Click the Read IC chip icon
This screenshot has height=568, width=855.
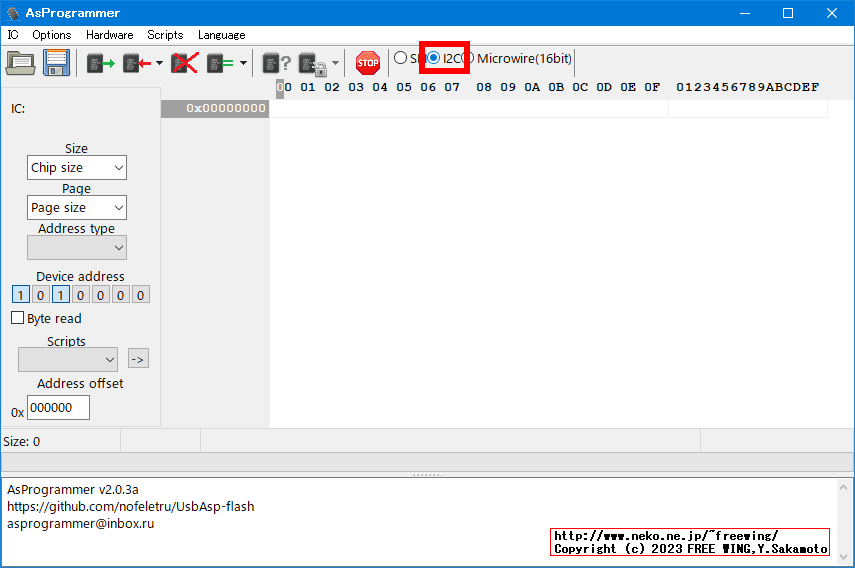tap(100, 63)
